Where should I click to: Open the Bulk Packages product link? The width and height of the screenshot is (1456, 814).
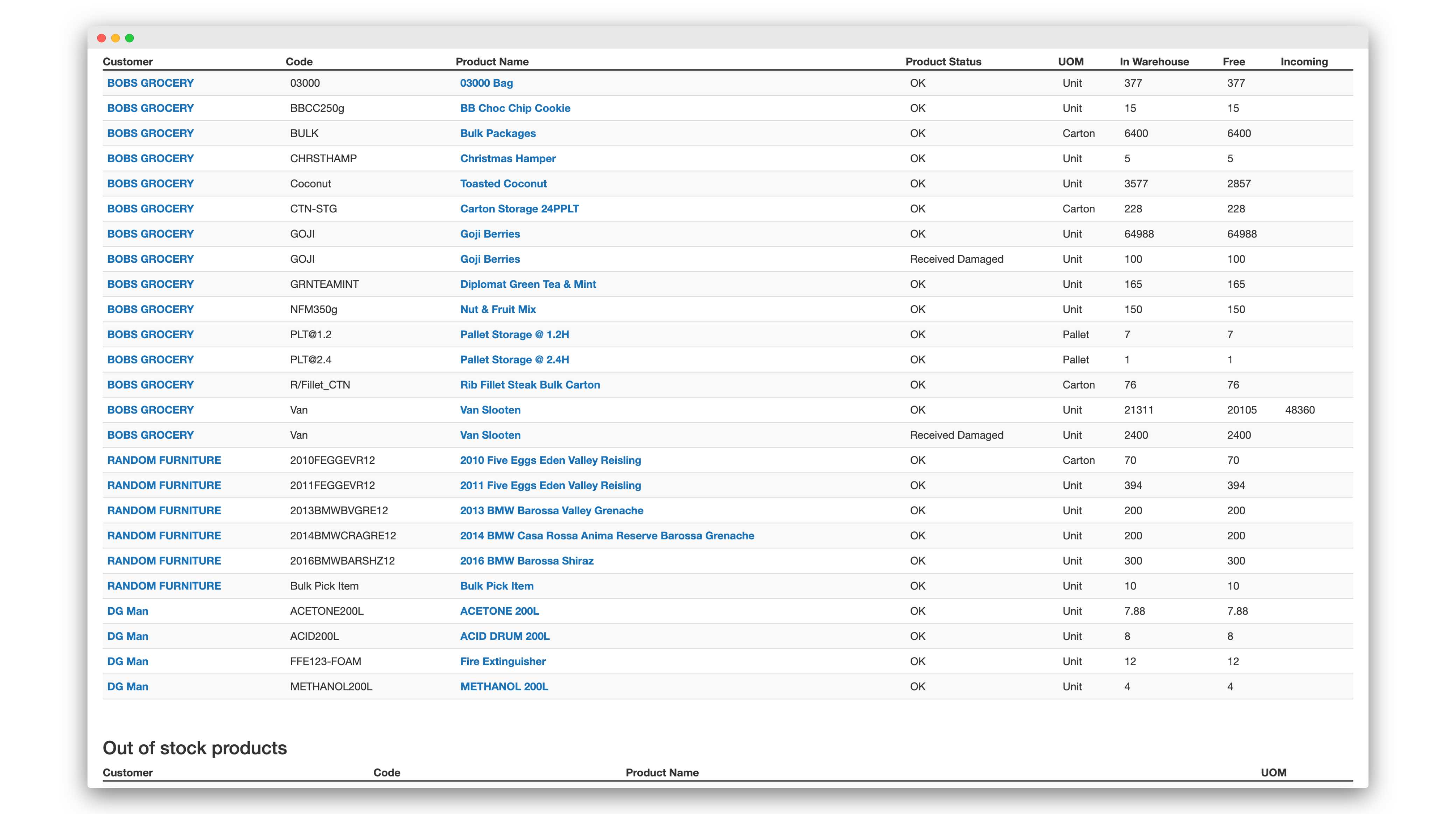pos(498,133)
